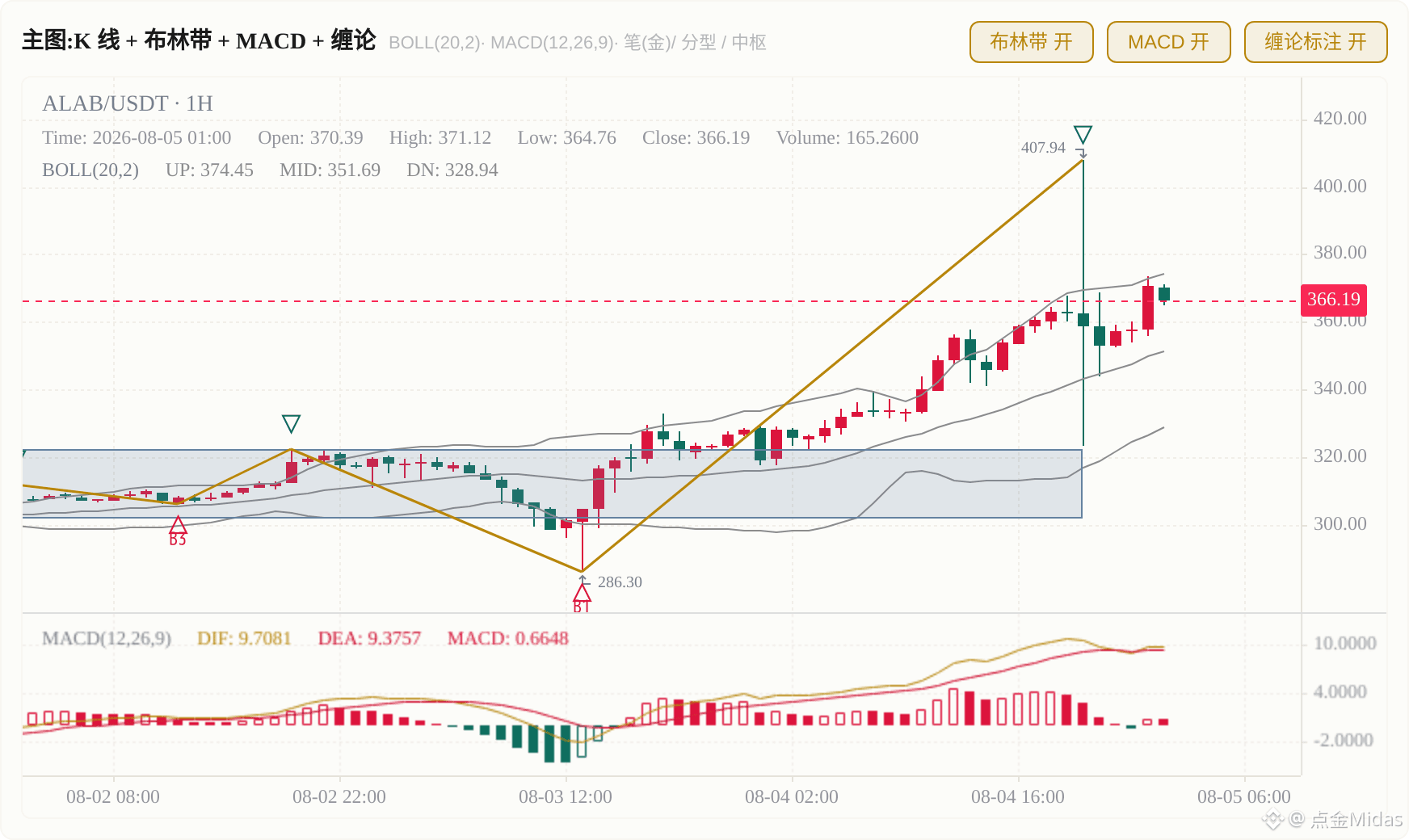Image resolution: width=1409 pixels, height=840 pixels.
Task: Select the 407.94 high price label
Action: pyautogui.click(x=1043, y=148)
